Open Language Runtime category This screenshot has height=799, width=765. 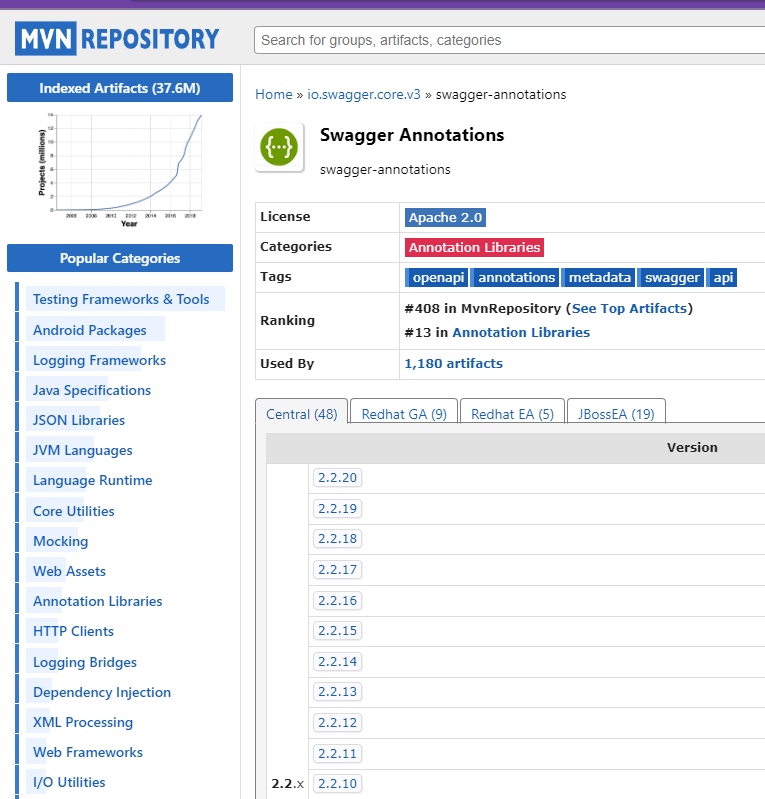coord(93,481)
